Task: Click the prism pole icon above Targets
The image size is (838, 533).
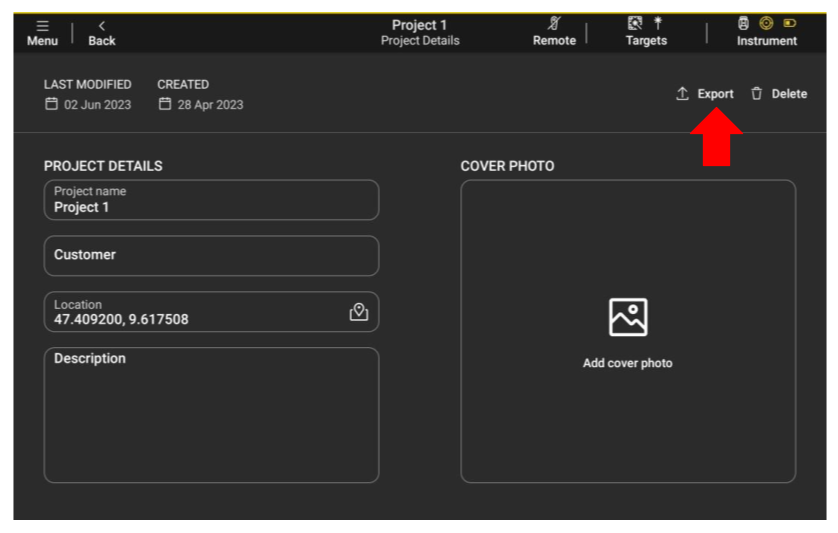Action: click(659, 24)
